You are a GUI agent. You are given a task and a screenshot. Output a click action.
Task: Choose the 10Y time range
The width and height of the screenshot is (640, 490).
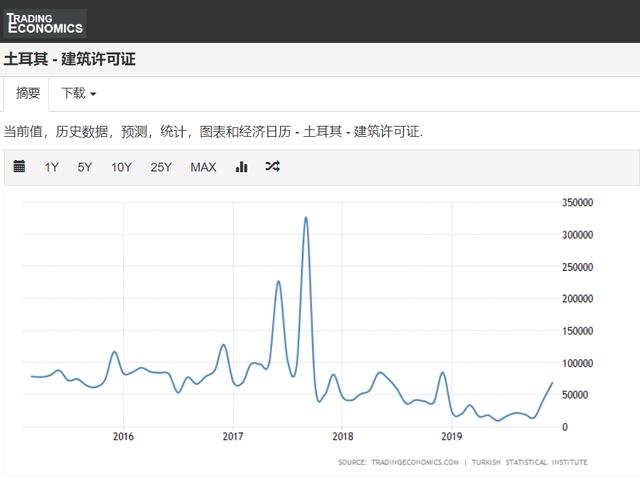[x=121, y=167]
